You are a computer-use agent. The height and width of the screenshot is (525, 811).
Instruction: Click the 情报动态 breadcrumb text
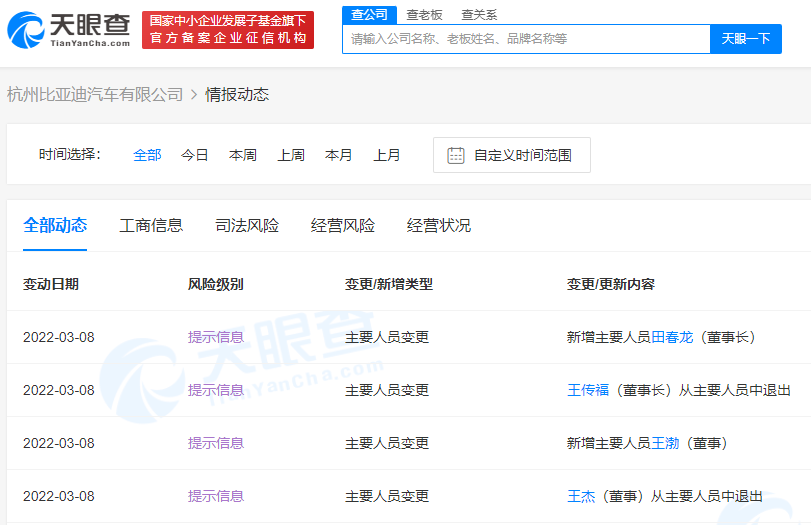(237, 95)
